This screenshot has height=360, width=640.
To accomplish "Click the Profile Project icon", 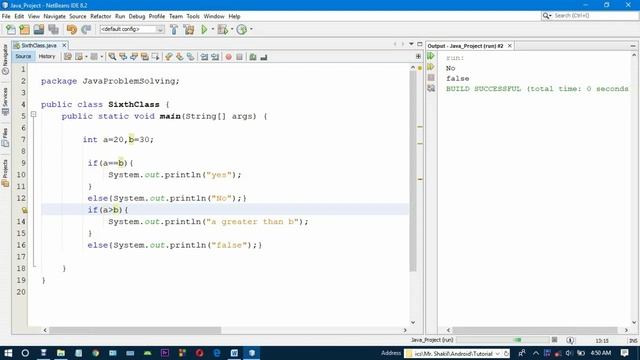I will point(242,29).
